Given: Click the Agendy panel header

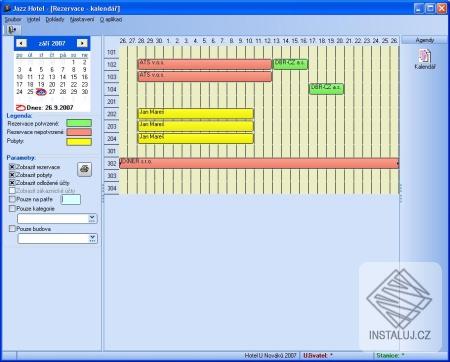Looking at the screenshot, I should click(x=425, y=40).
